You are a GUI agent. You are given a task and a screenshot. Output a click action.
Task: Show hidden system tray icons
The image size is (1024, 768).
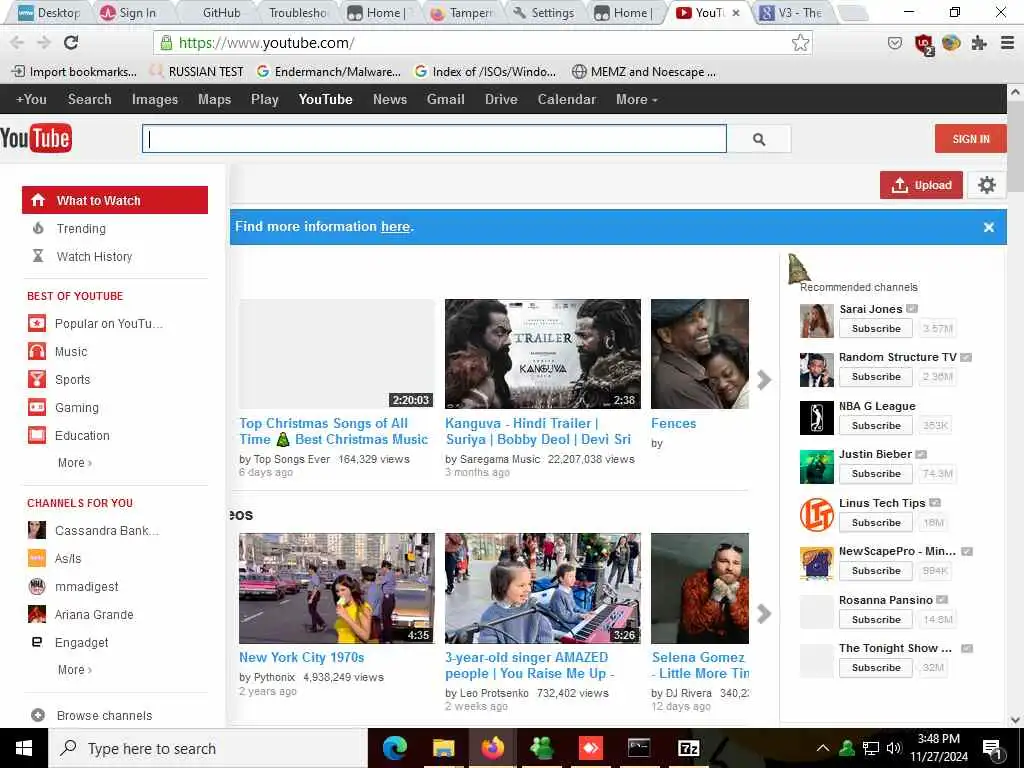click(x=823, y=748)
